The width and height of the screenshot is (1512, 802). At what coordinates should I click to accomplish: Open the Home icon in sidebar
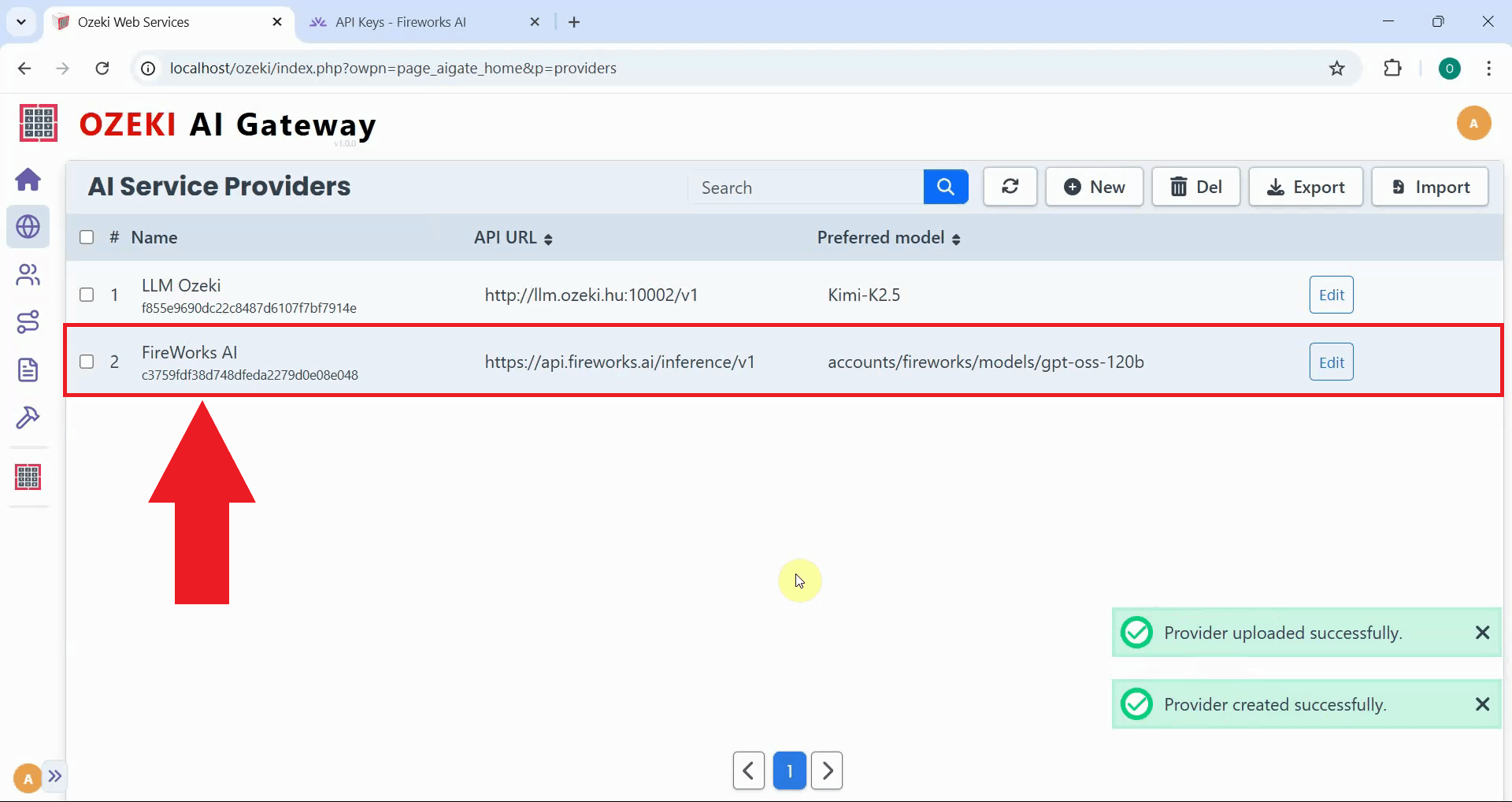[28, 180]
